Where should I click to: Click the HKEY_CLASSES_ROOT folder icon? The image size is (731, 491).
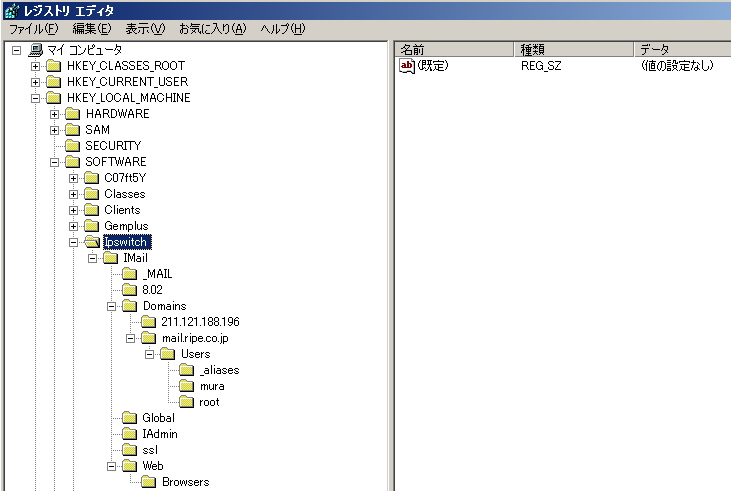pos(54,66)
